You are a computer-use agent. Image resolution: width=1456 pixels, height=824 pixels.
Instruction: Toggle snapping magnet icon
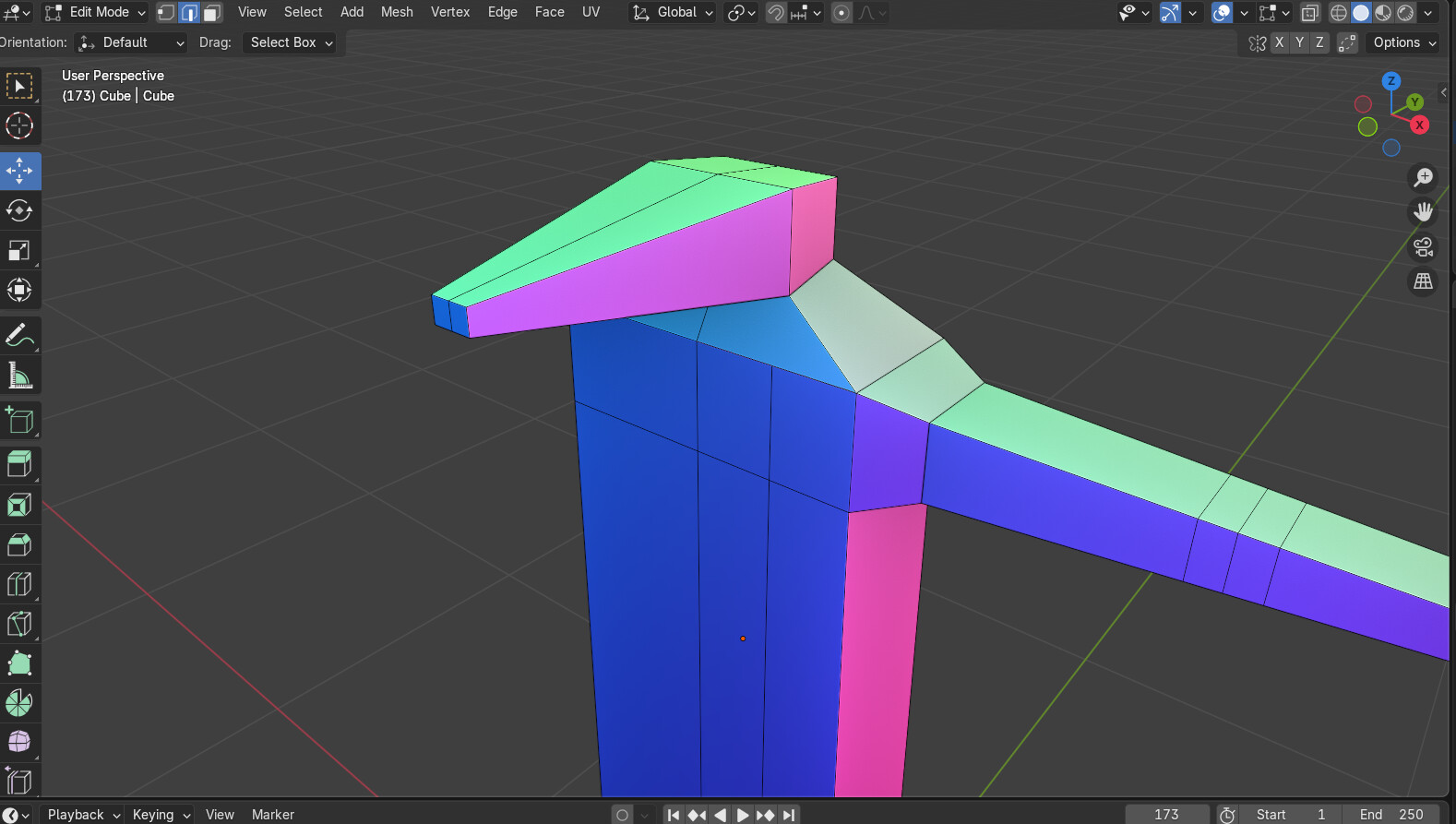click(776, 13)
